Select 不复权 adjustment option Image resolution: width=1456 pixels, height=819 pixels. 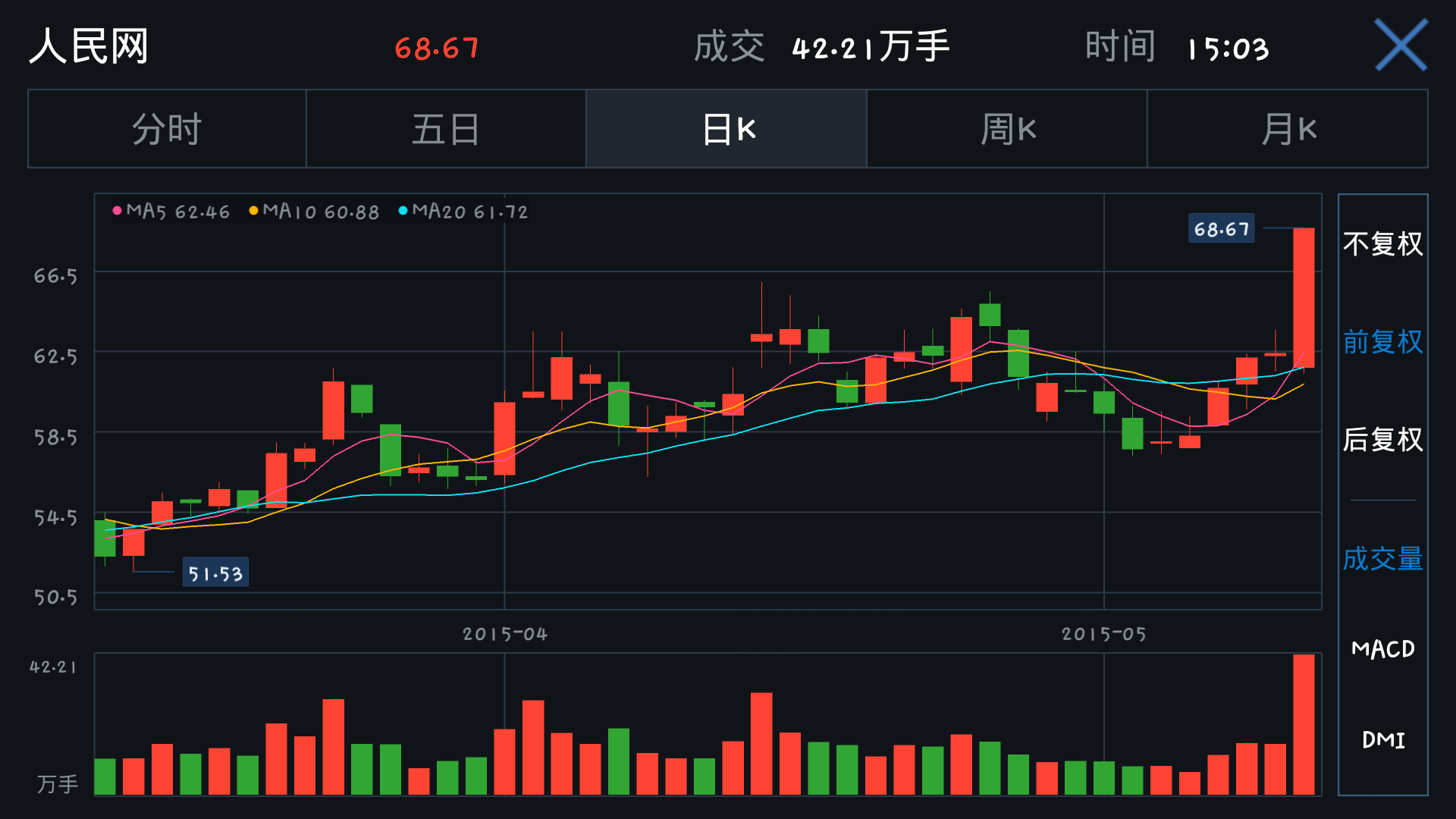[1382, 244]
